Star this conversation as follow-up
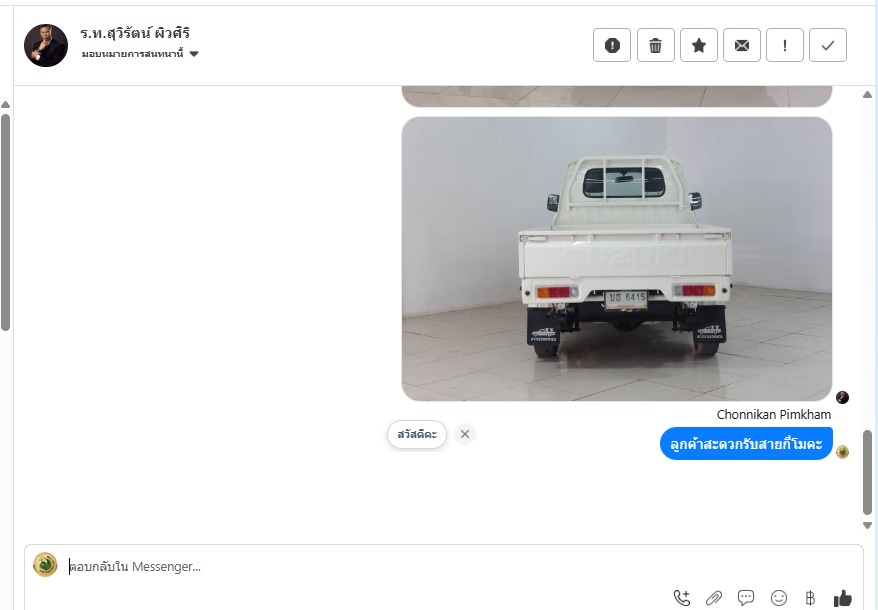Image resolution: width=878 pixels, height=610 pixels. click(x=699, y=45)
